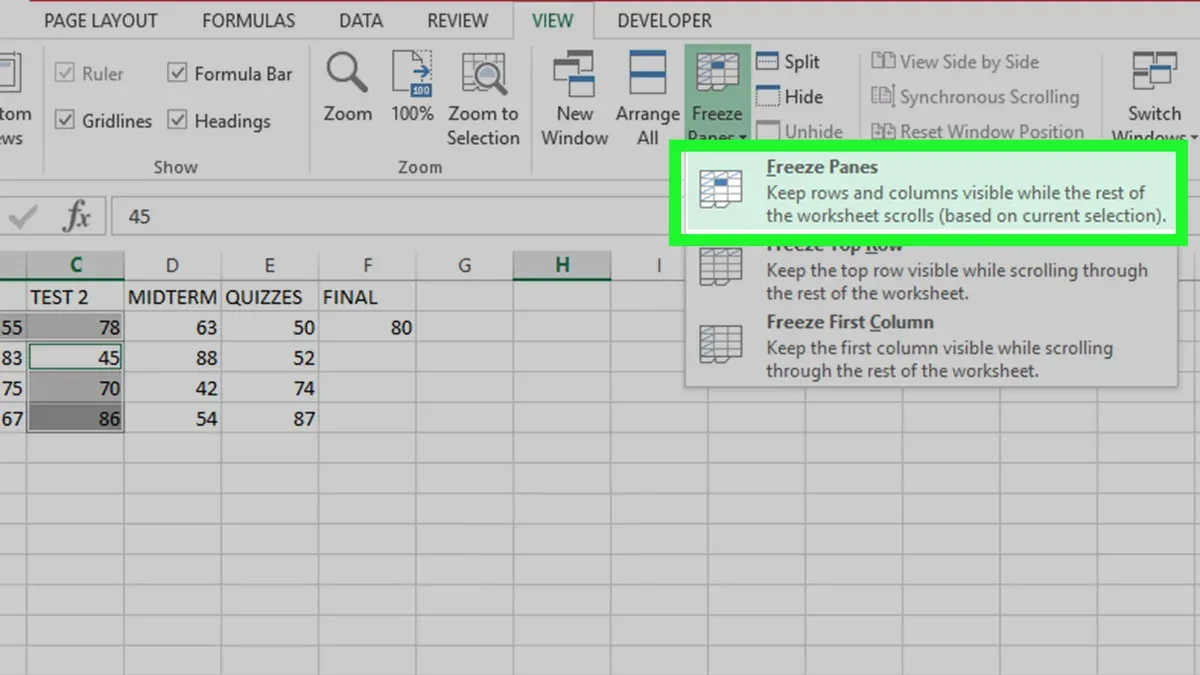This screenshot has height=675, width=1200.
Task: Choose Freeze Panes menu option
Action: pyautogui.click(x=930, y=192)
